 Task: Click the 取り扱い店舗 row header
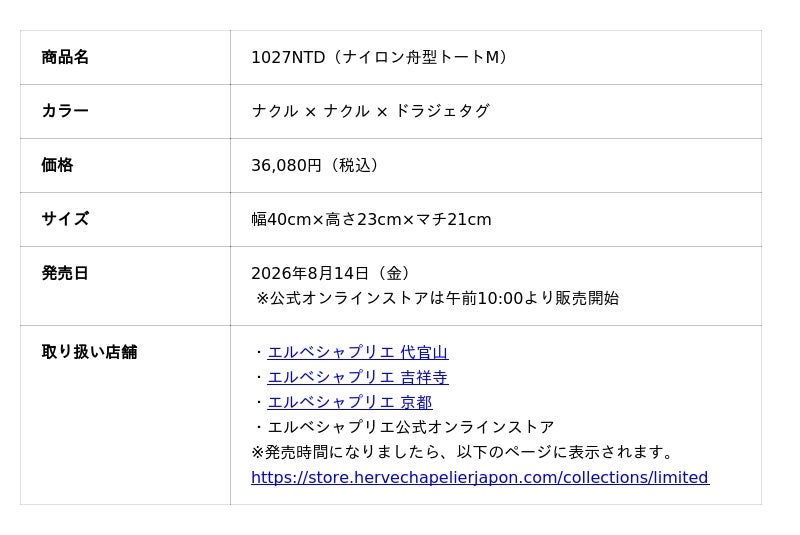coord(89,352)
